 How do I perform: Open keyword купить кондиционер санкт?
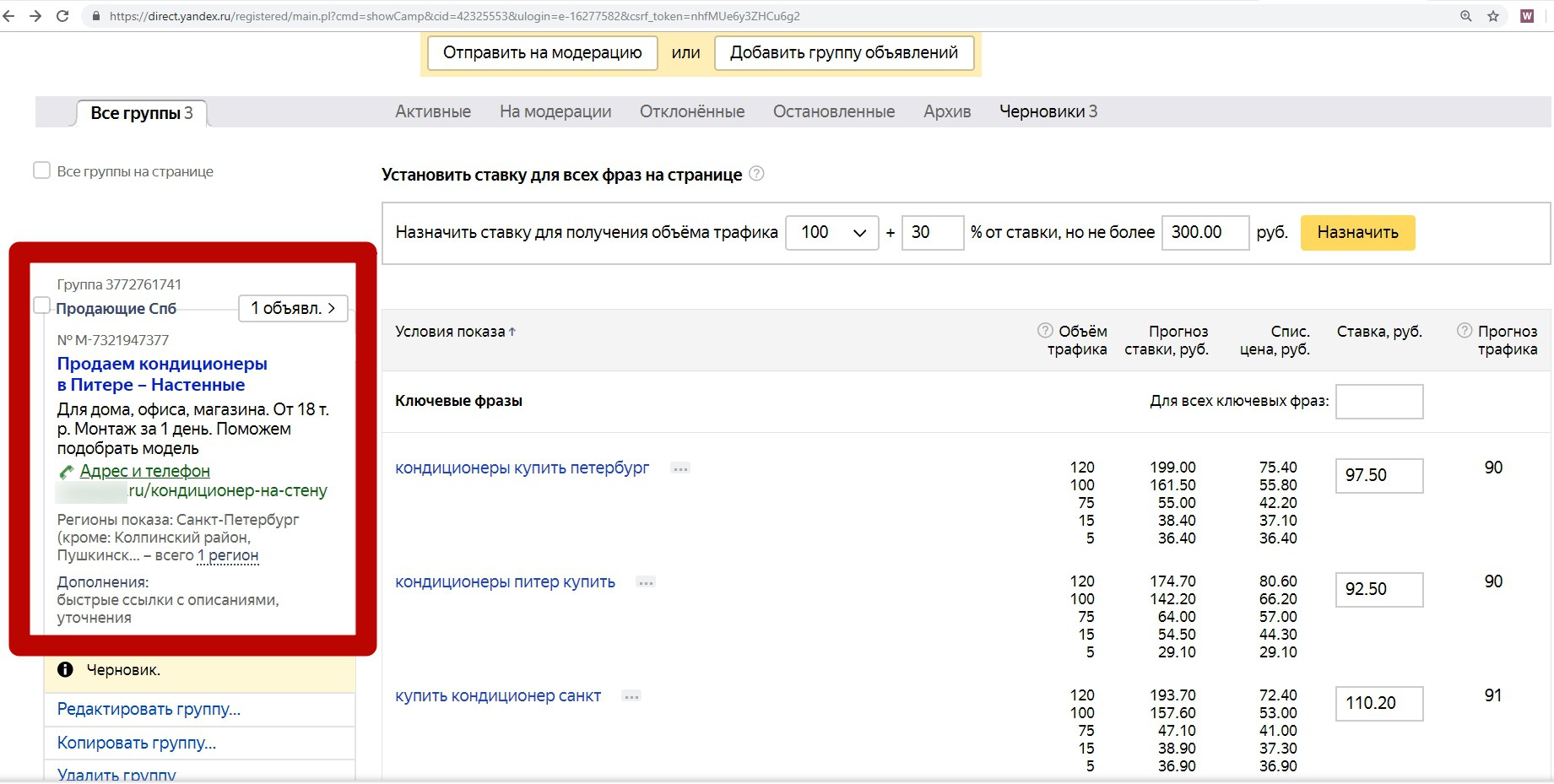pyautogui.click(x=498, y=695)
